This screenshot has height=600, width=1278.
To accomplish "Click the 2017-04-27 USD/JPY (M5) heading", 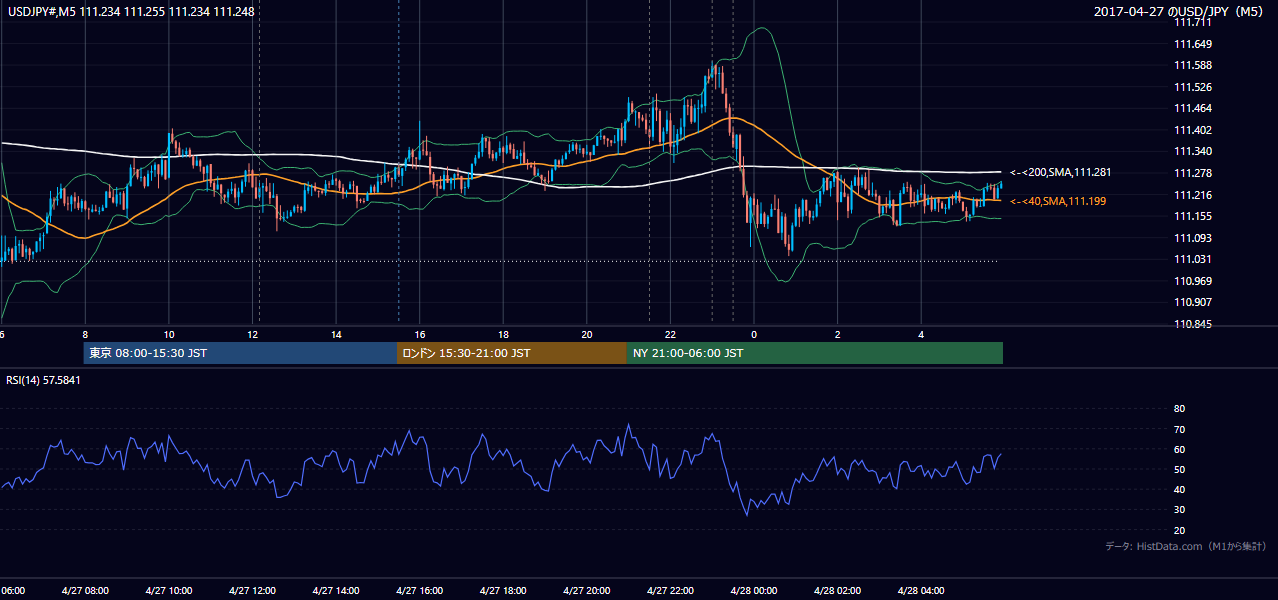I will click(1180, 12).
